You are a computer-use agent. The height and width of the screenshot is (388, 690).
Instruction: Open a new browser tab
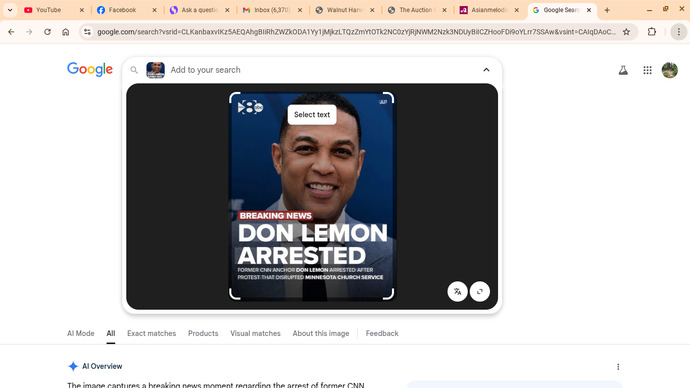tap(607, 10)
